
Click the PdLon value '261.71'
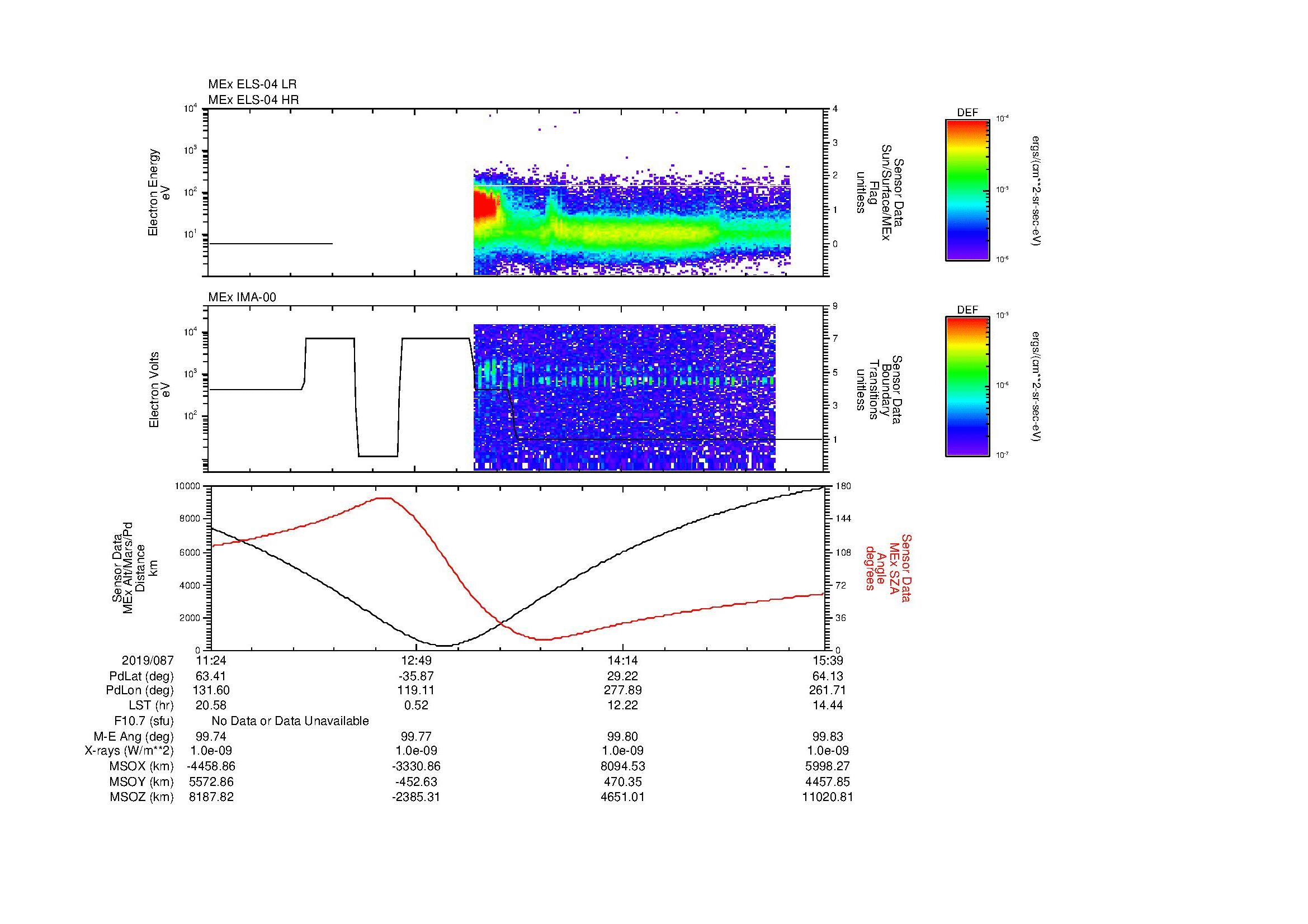[x=829, y=690]
